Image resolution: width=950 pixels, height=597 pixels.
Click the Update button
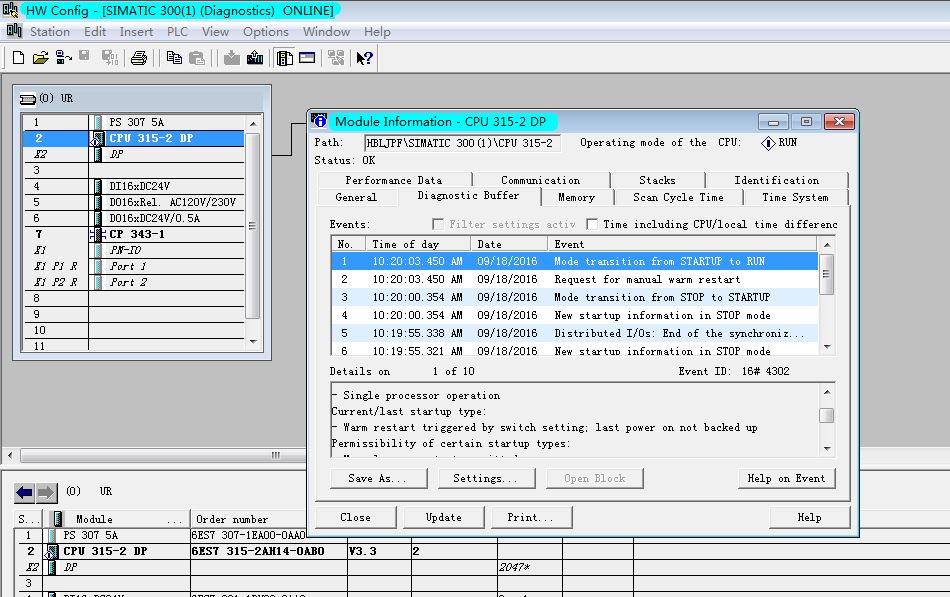click(443, 517)
